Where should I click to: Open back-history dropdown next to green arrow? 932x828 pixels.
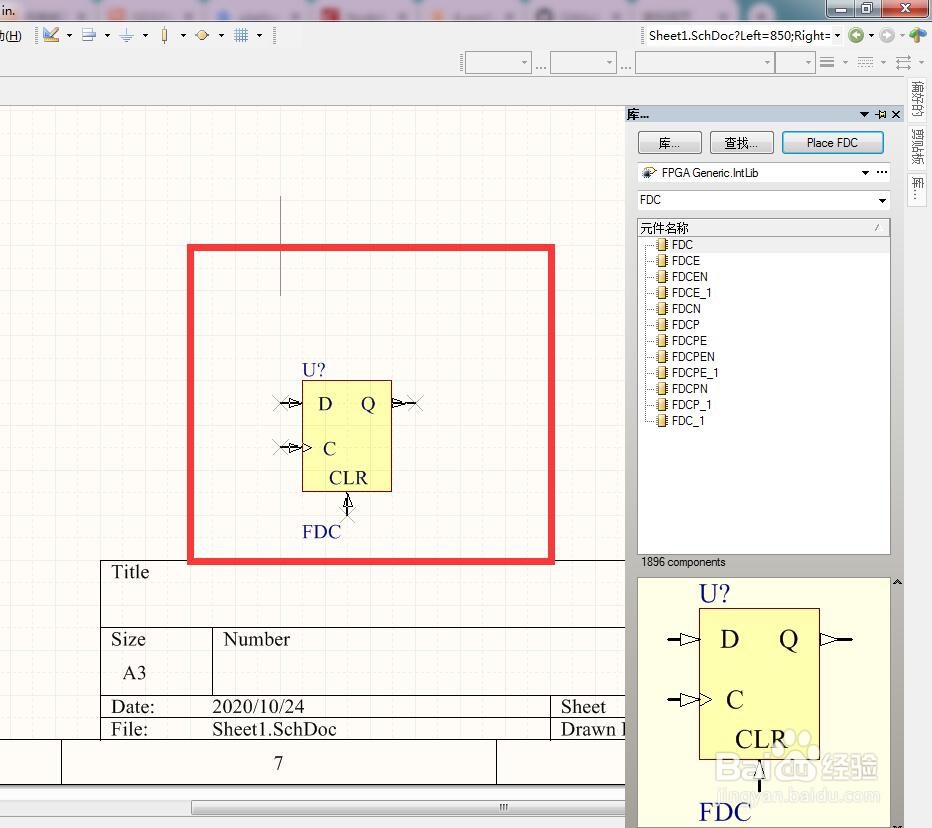click(x=871, y=36)
